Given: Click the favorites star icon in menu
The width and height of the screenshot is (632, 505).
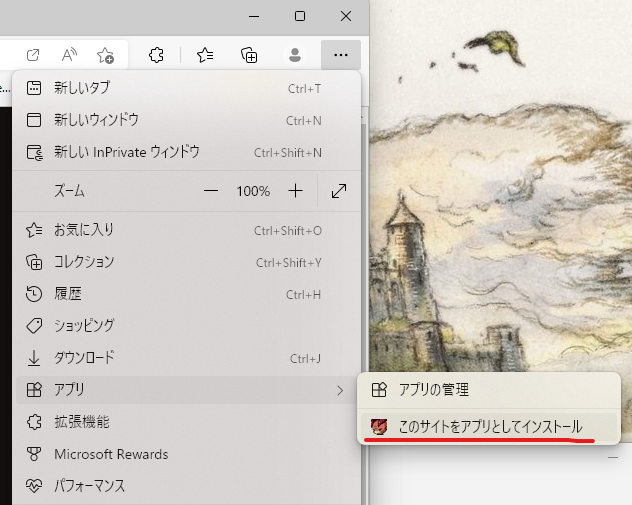Looking at the screenshot, I should coord(34,230).
